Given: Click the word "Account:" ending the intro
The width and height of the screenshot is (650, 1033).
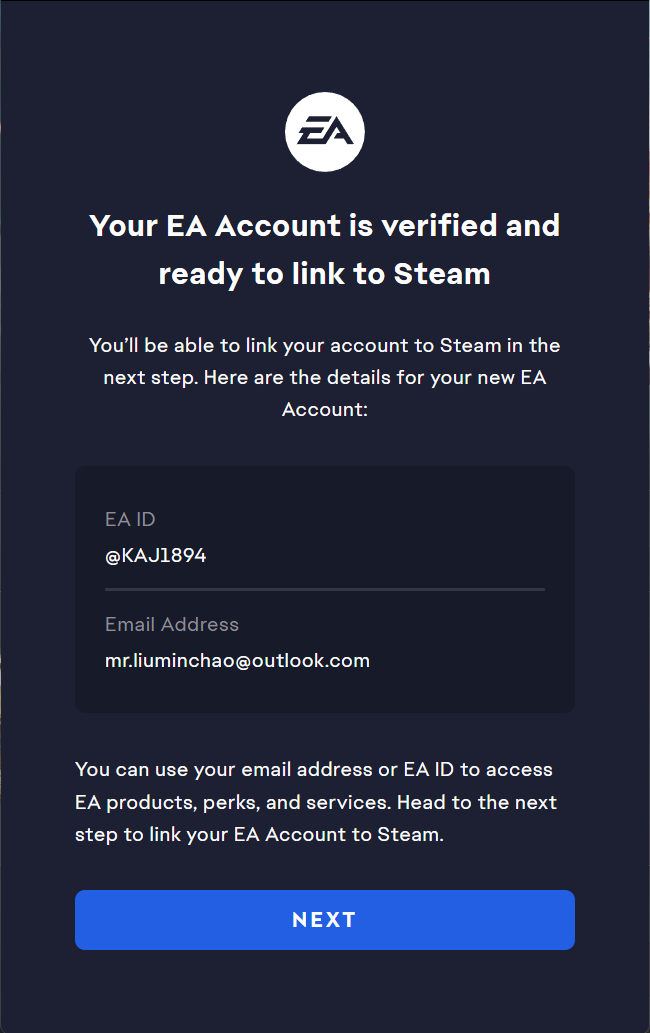Looking at the screenshot, I should coord(325,410).
